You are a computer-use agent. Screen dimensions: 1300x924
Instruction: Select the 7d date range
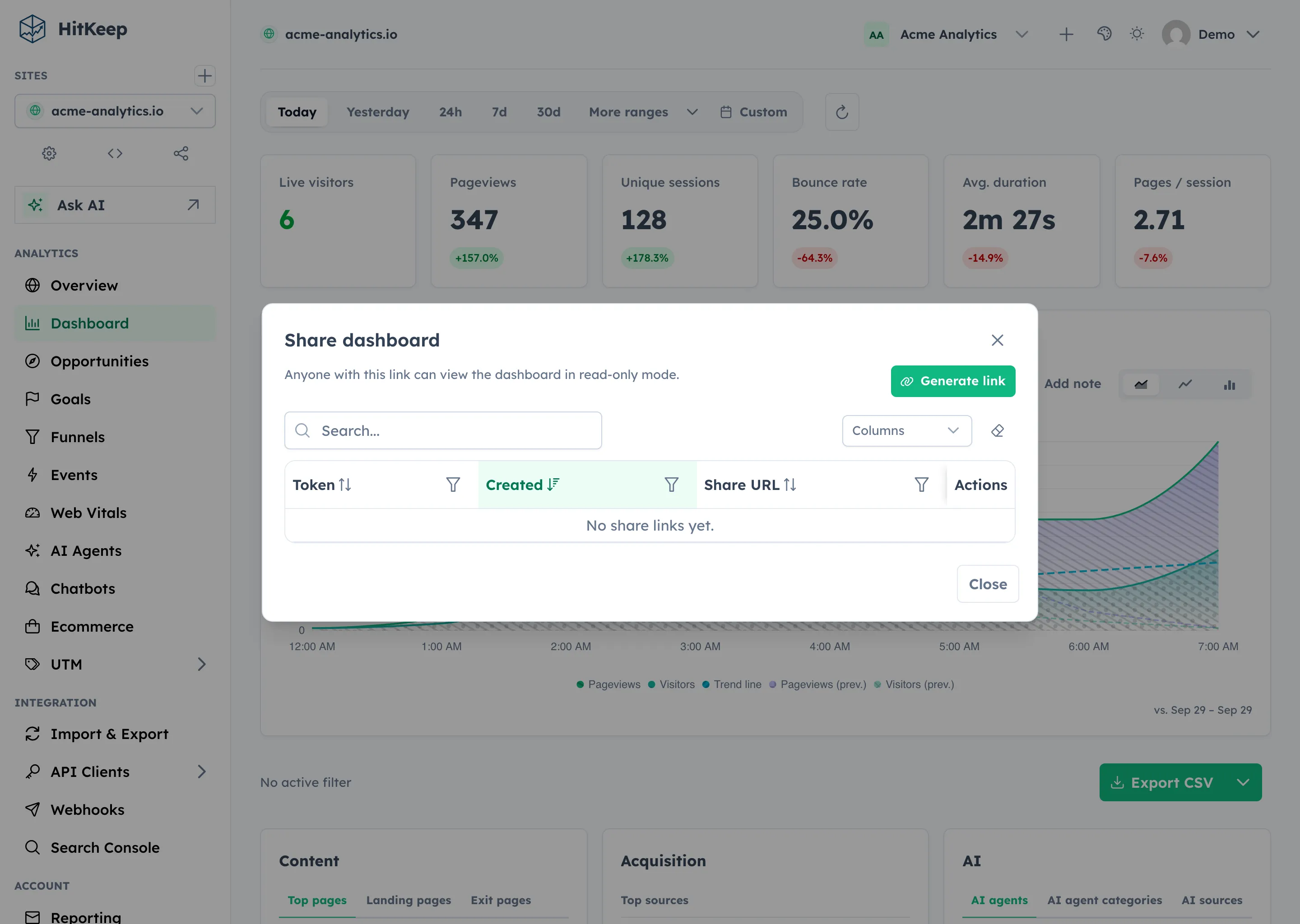(x=499, y=112)
